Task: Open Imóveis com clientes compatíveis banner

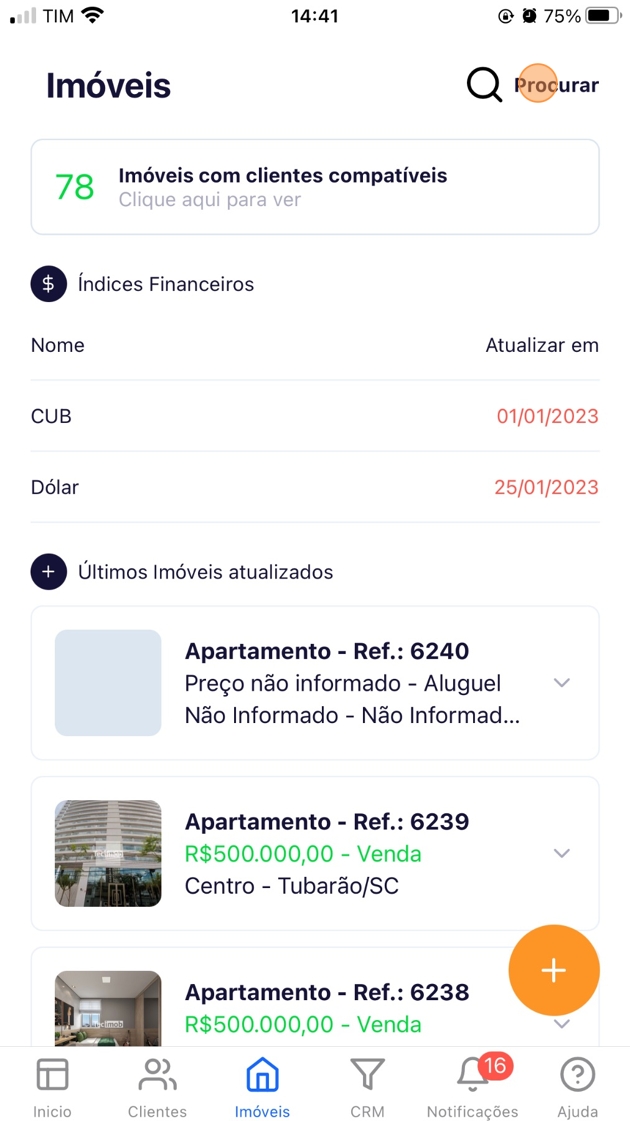Action: coord(315,187)
